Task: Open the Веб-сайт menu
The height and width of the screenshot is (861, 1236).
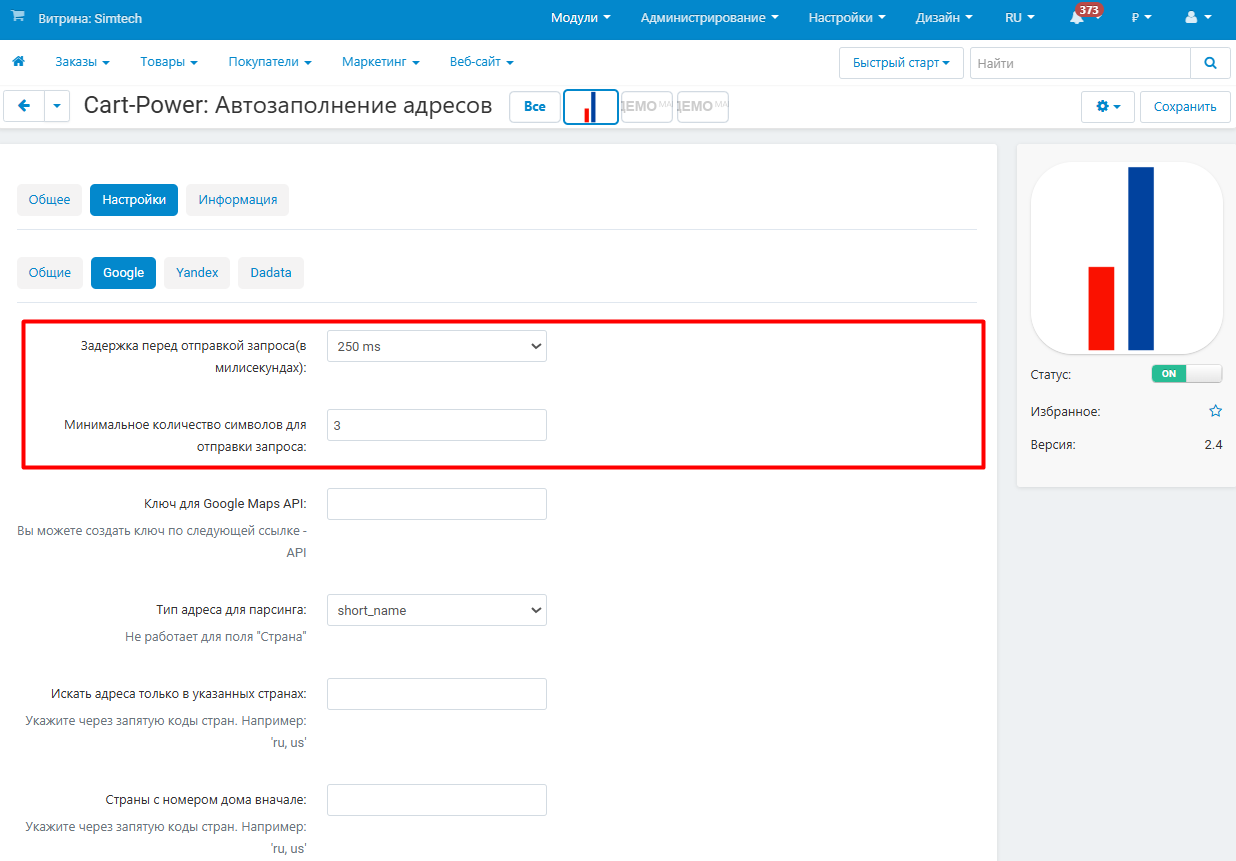Action: 481,62
